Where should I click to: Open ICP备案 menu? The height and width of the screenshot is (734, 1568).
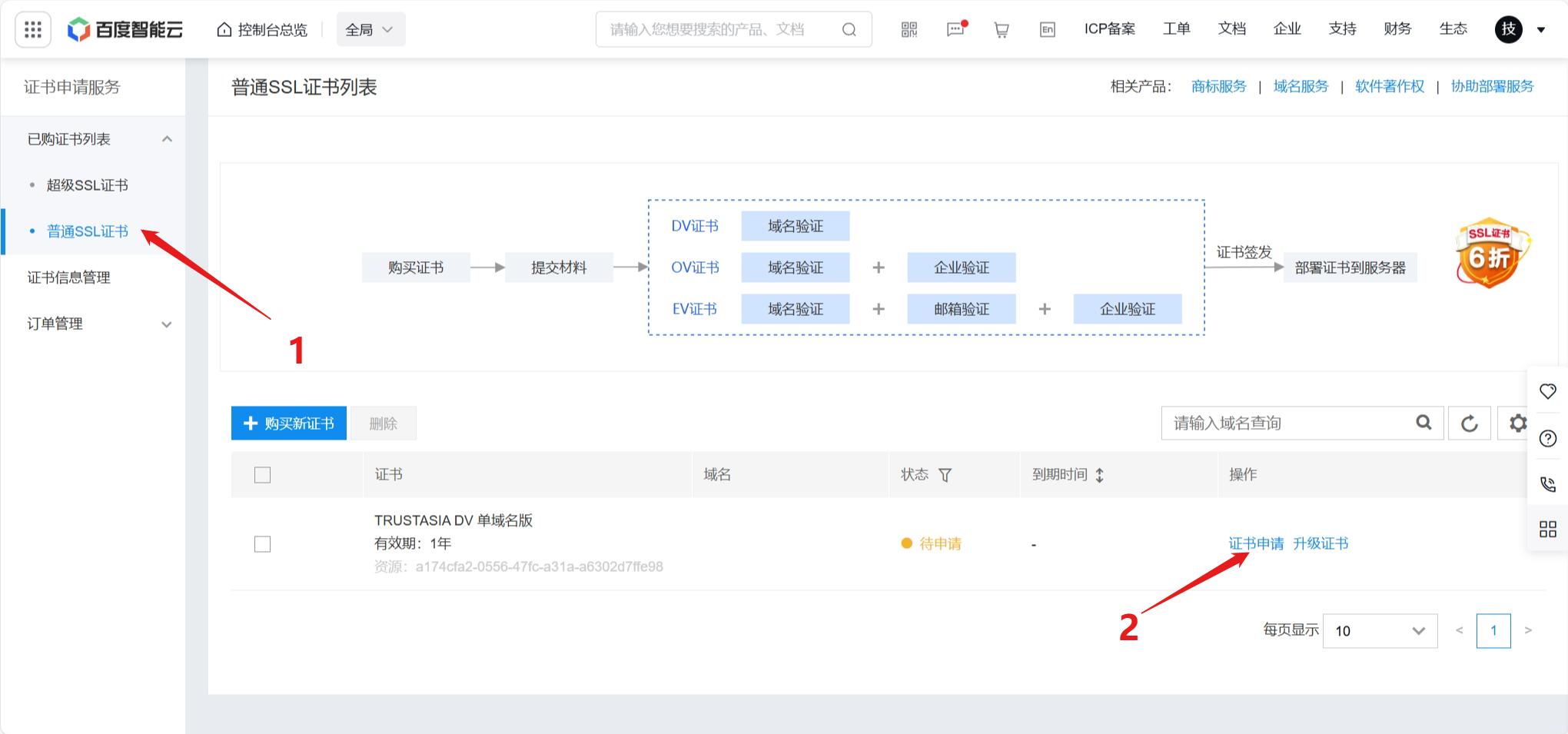click(x=1109, y=29)
